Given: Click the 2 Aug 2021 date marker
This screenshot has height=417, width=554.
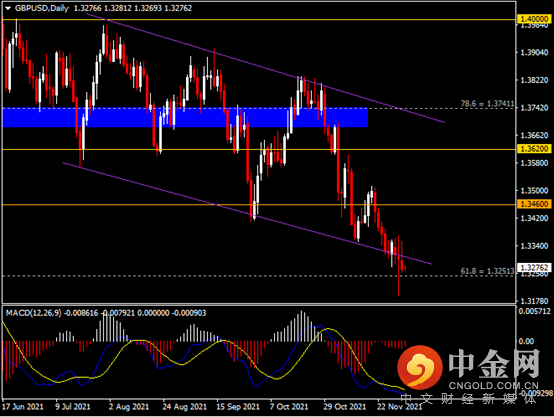Looking at the screenshot, I should tap(129, 407).
